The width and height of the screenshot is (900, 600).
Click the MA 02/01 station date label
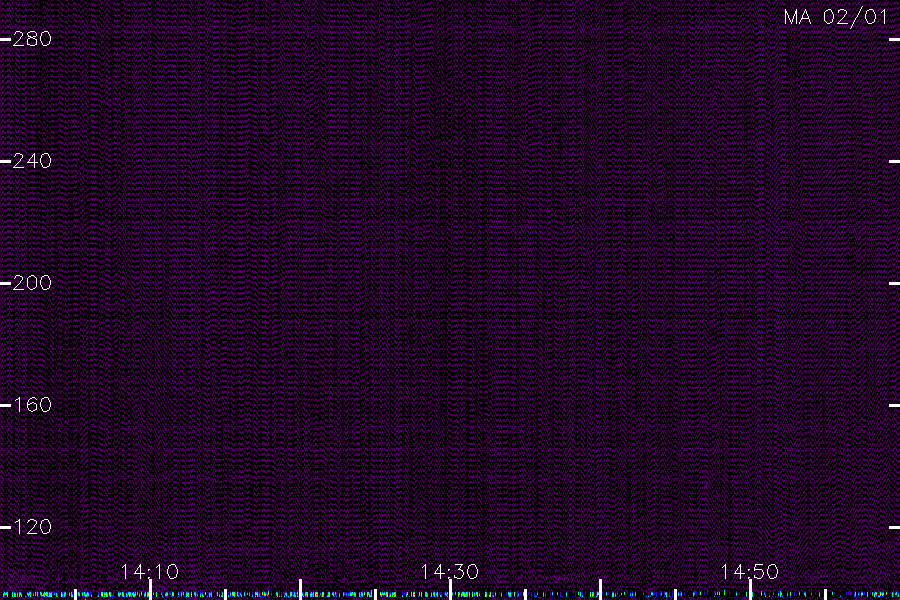point(835,17)
